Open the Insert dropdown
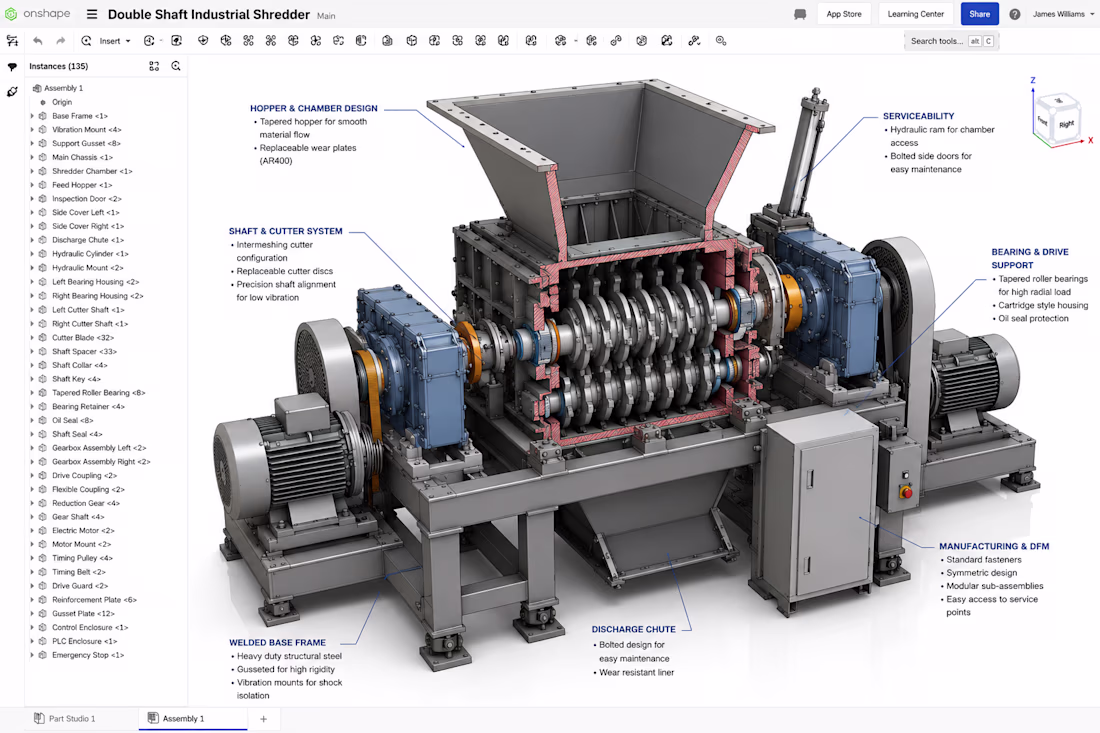 [x=114, y=41]
